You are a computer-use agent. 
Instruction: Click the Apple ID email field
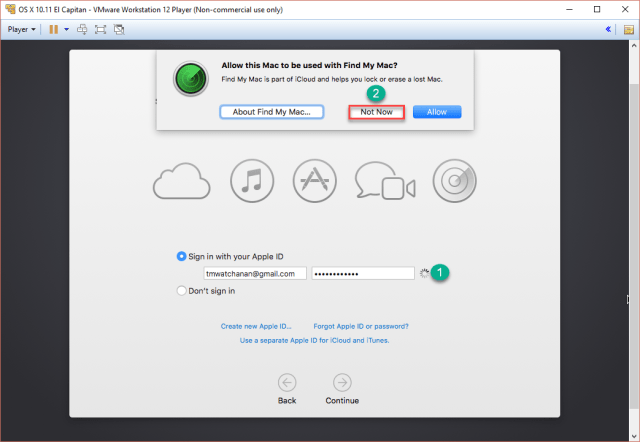click(255, 273)
